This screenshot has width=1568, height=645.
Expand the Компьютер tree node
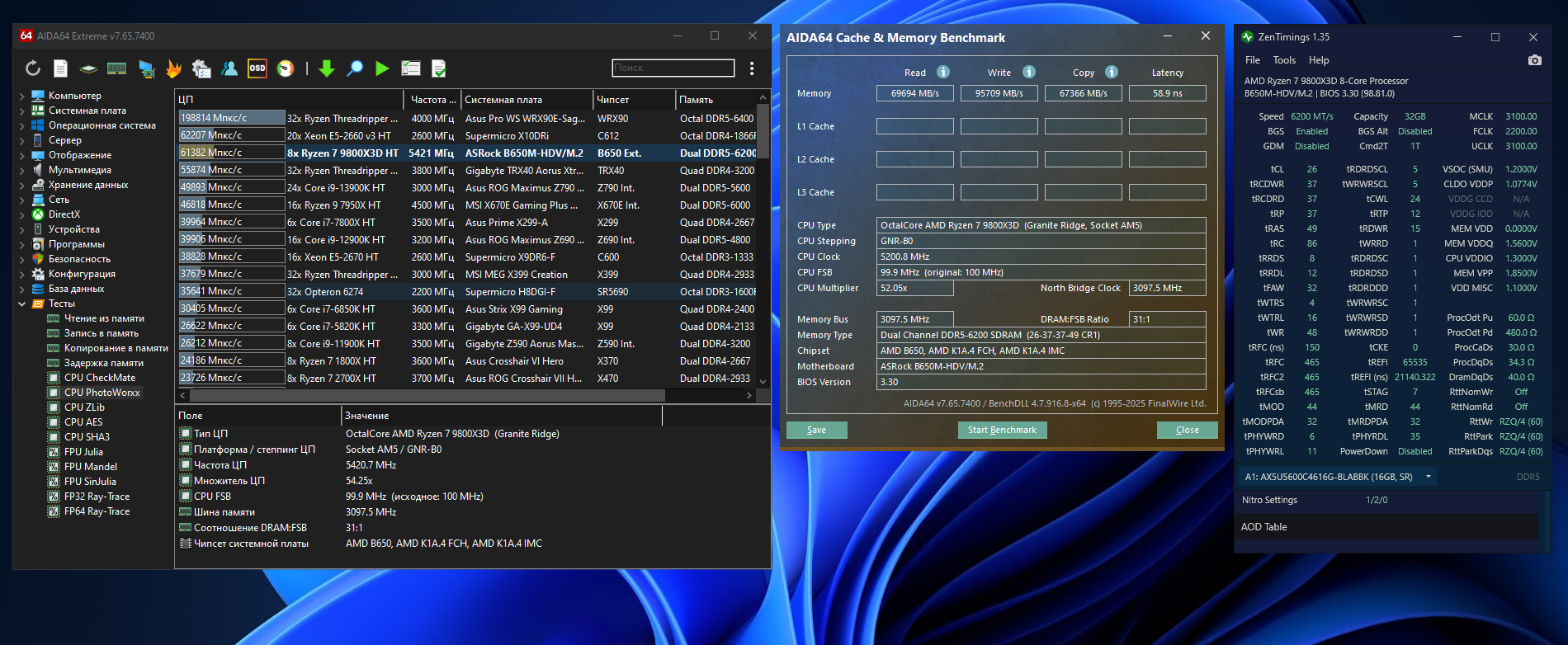click(x=22, y=96)
